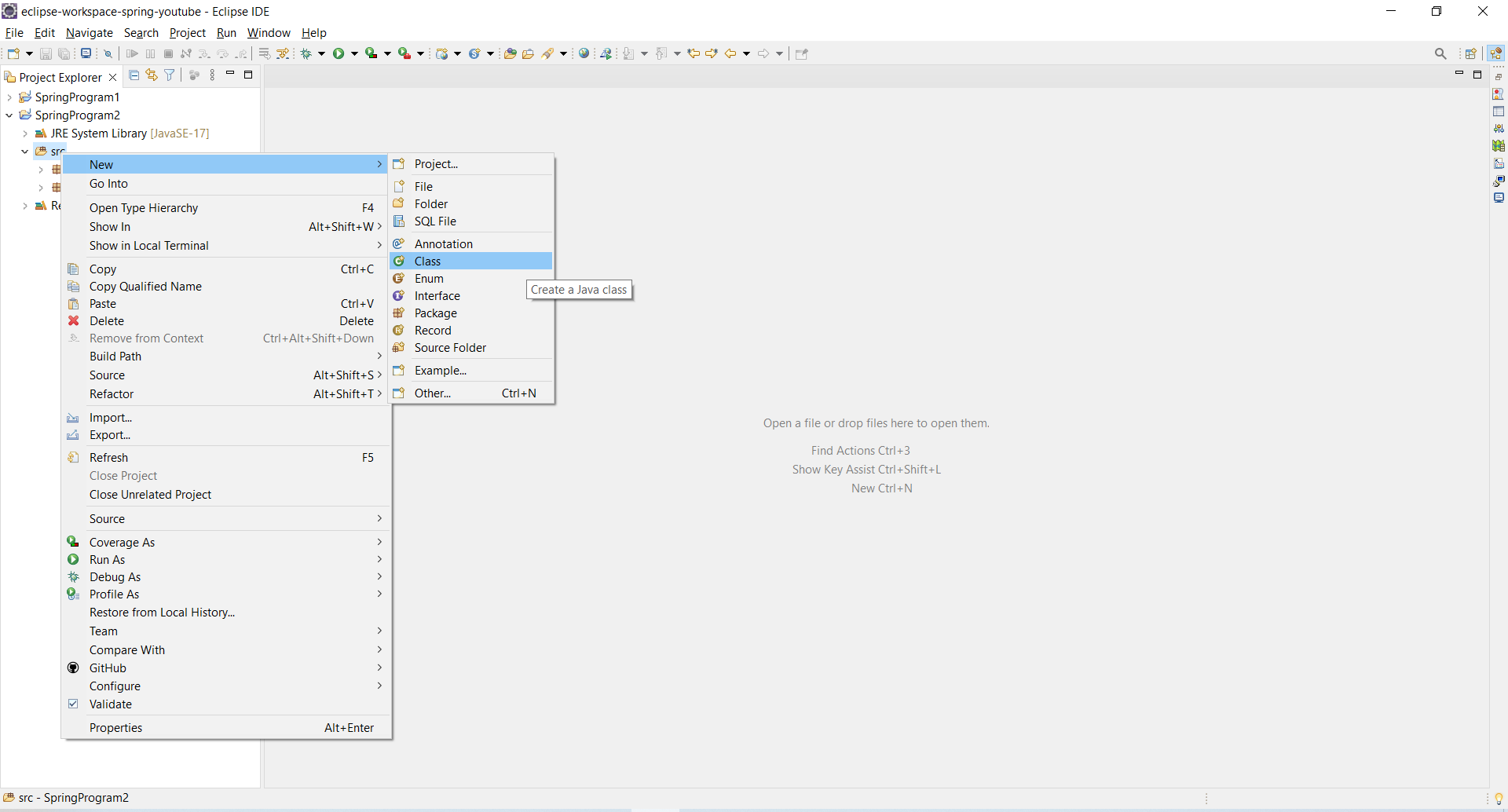The height and width of the screenshot is (812, 1508).
Task: Open the File menu
Action: coord(14,33)
